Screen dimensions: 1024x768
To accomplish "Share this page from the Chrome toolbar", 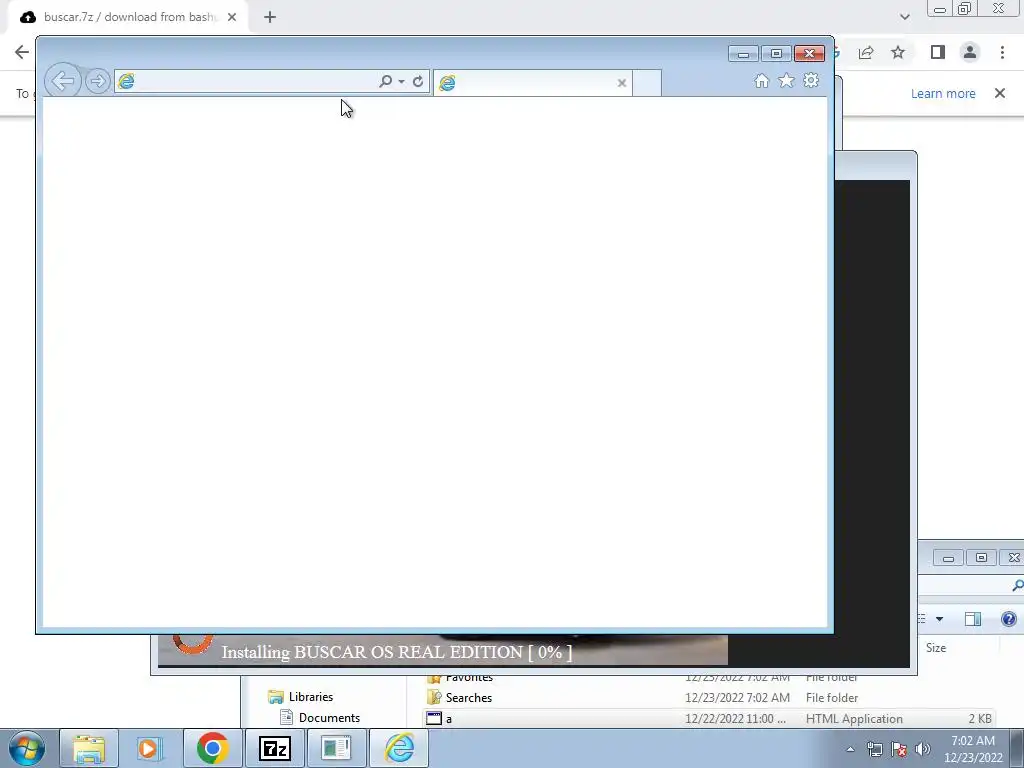I will point(866,52).
